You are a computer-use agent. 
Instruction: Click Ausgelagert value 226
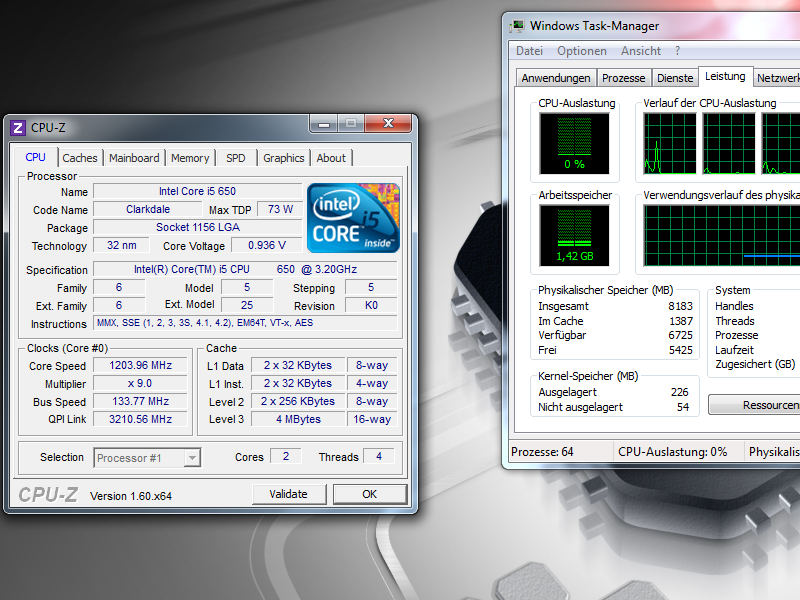point(680,392)
